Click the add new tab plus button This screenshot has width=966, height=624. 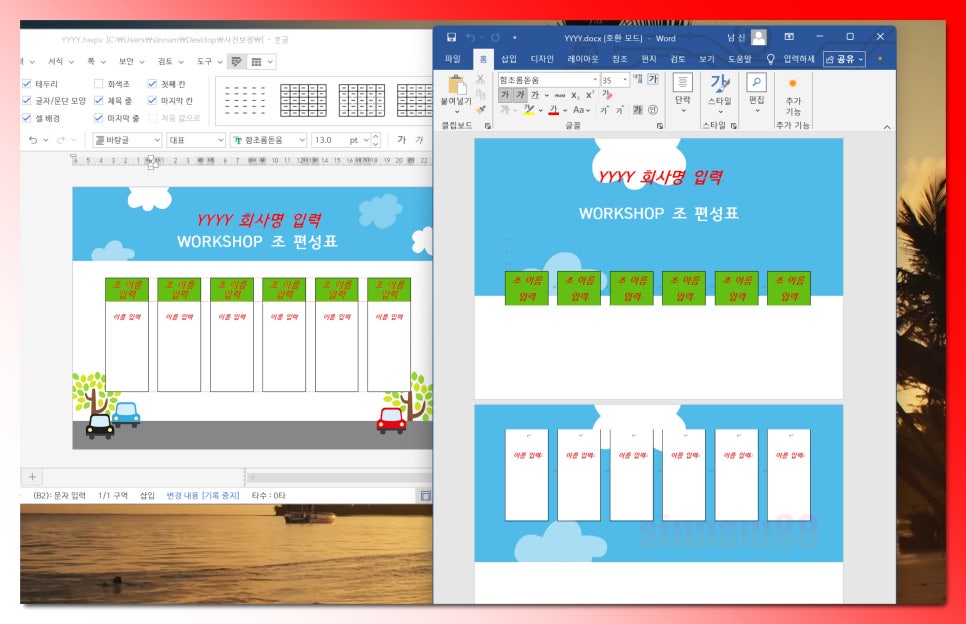click(32, 477)
